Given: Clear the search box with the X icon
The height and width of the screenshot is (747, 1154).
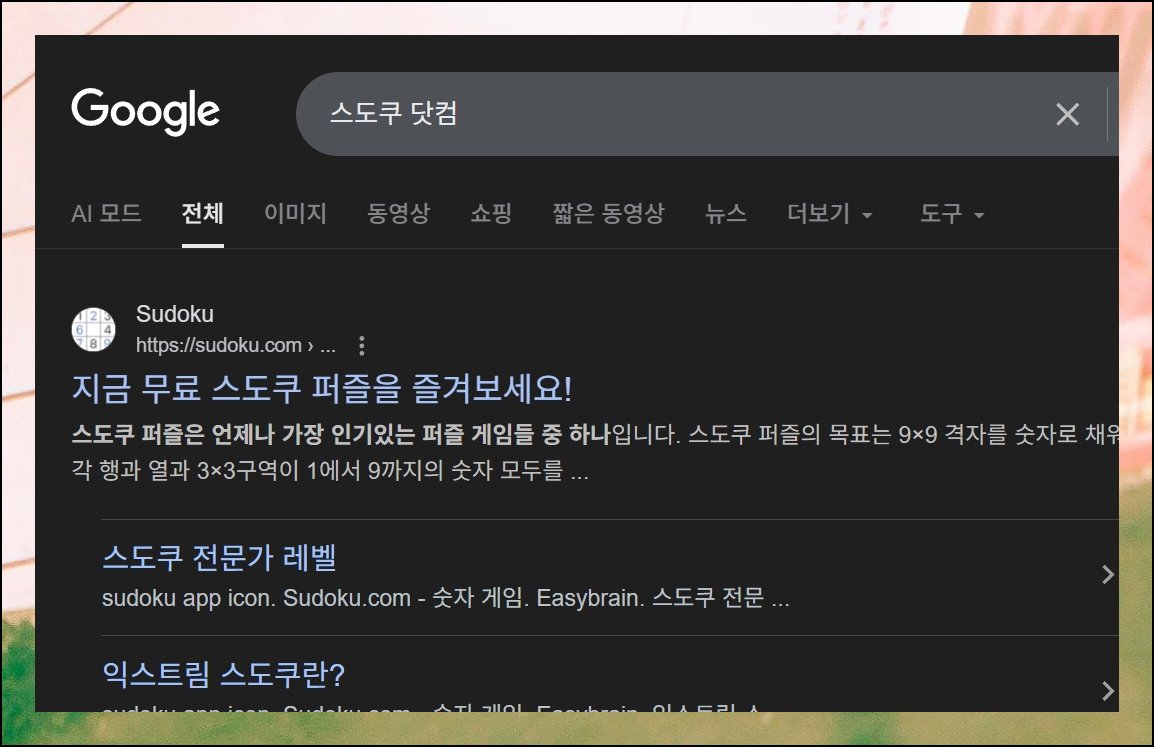Looking at the screenshot, I should (x=1067, y=114).
